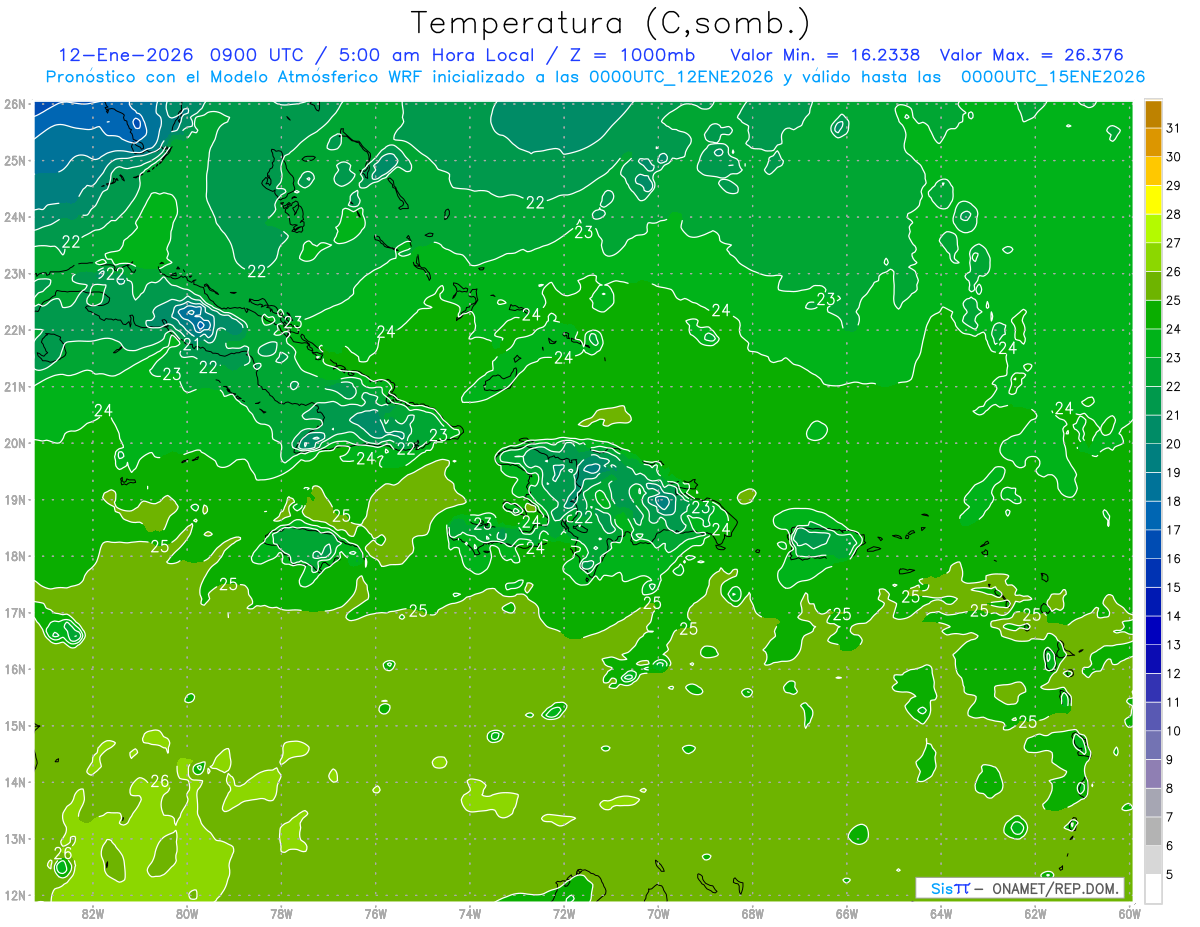Click the '74W' longitude axis label

point(470,913)
